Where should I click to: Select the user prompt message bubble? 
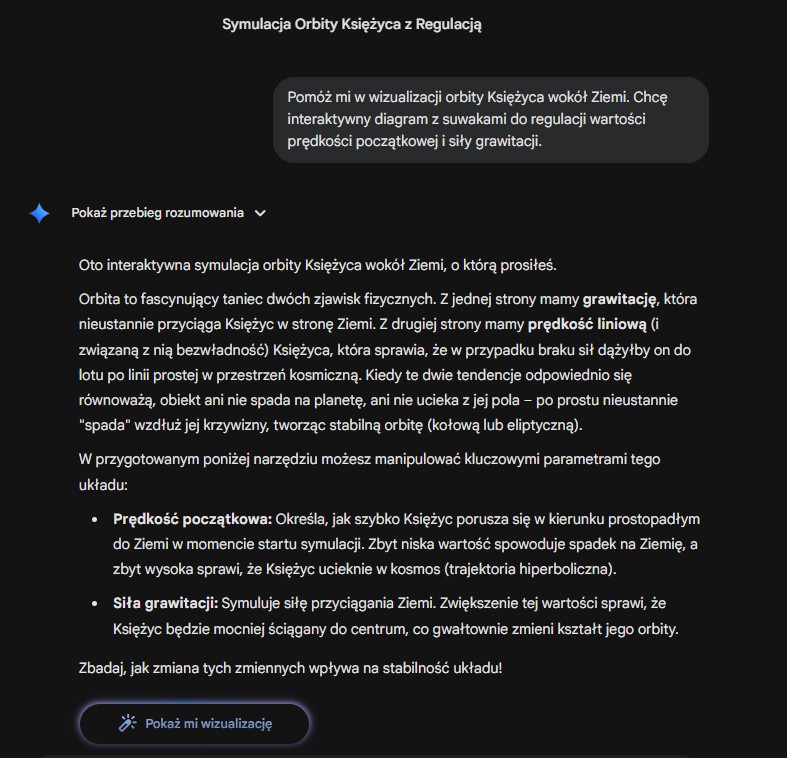(x=491, y=120)
